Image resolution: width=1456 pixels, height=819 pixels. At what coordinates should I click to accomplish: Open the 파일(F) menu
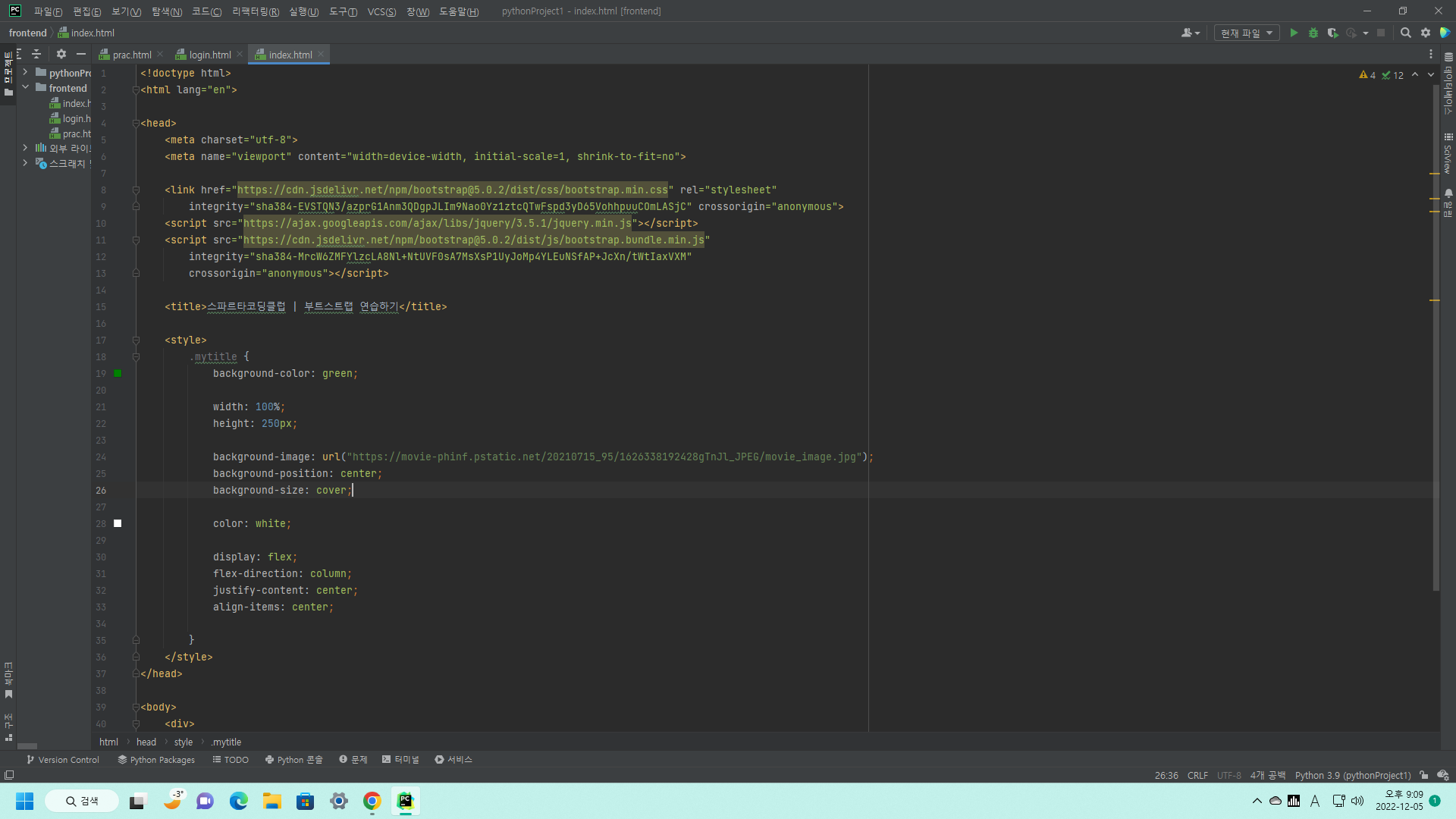[x=48, y=11]
